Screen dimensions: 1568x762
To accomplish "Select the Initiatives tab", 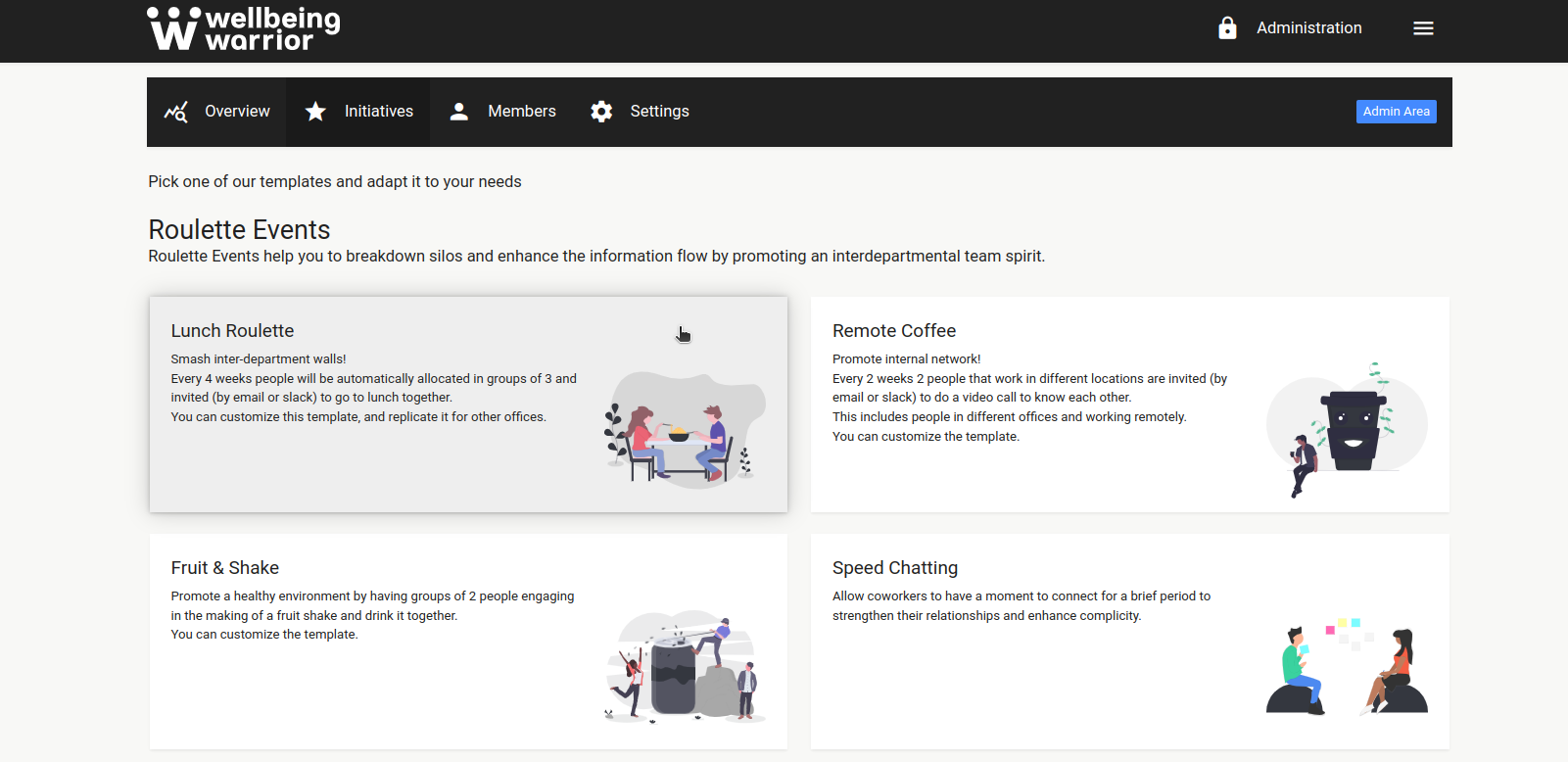I will point(378,112).
